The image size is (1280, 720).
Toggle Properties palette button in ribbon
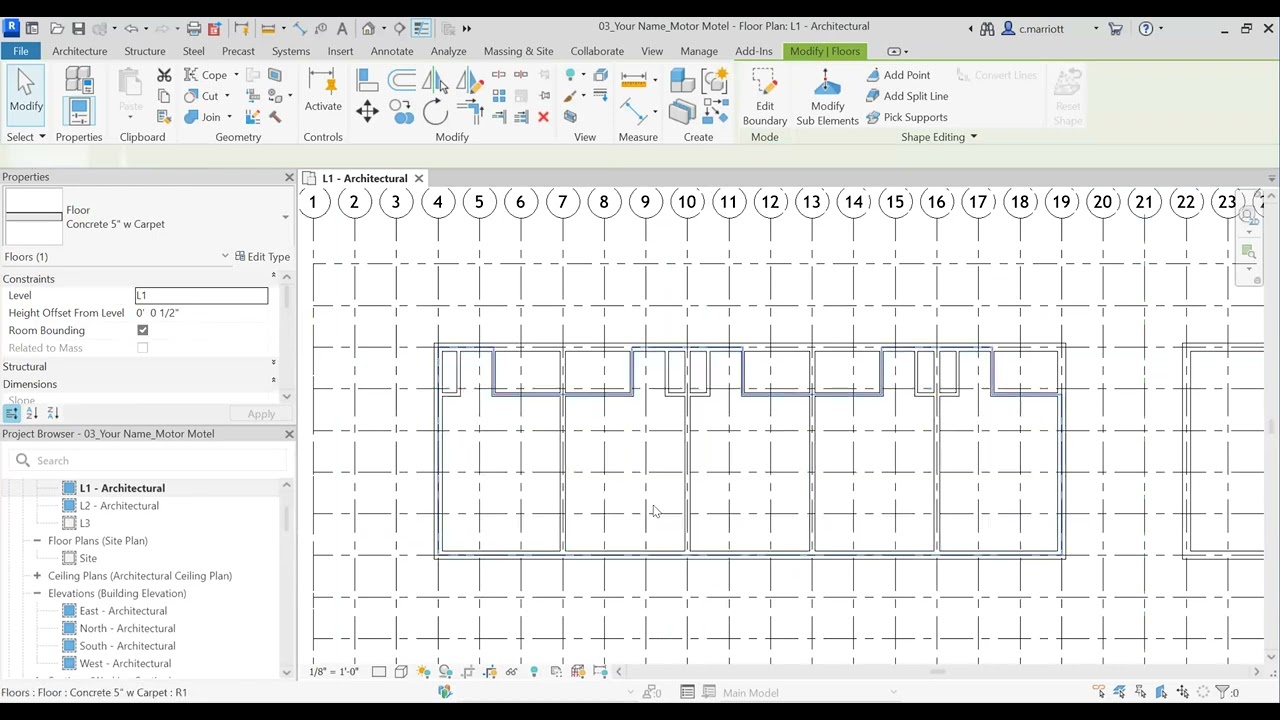[x=79, y=111]
